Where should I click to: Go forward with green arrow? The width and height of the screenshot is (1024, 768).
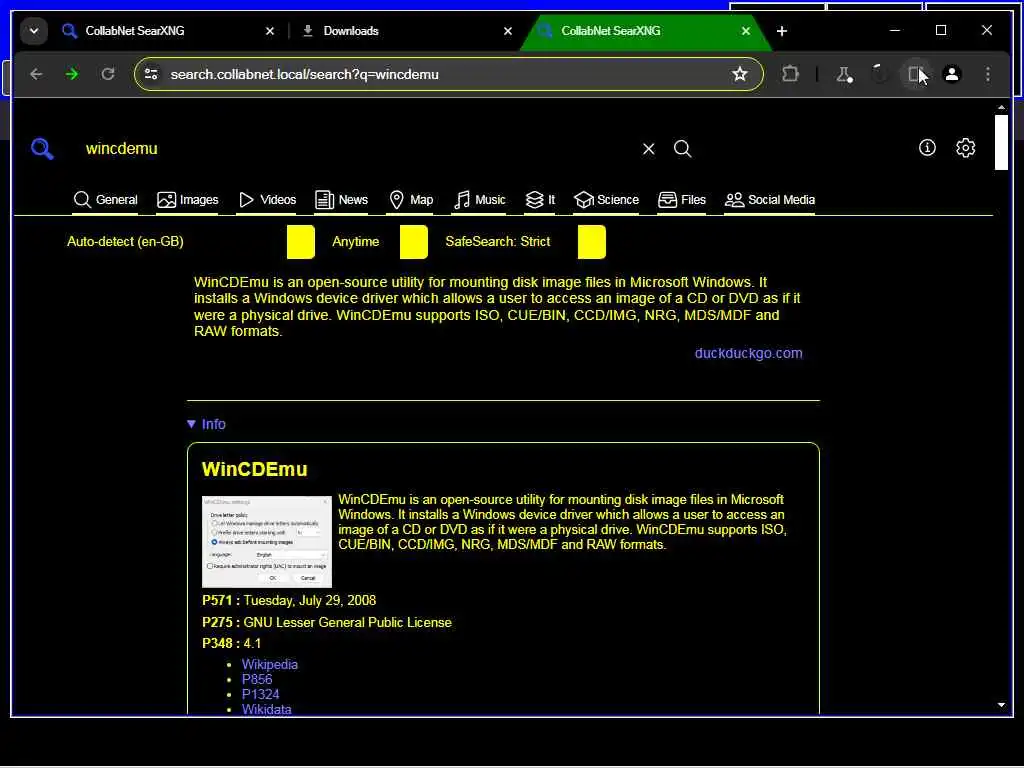tap(72, 74)
